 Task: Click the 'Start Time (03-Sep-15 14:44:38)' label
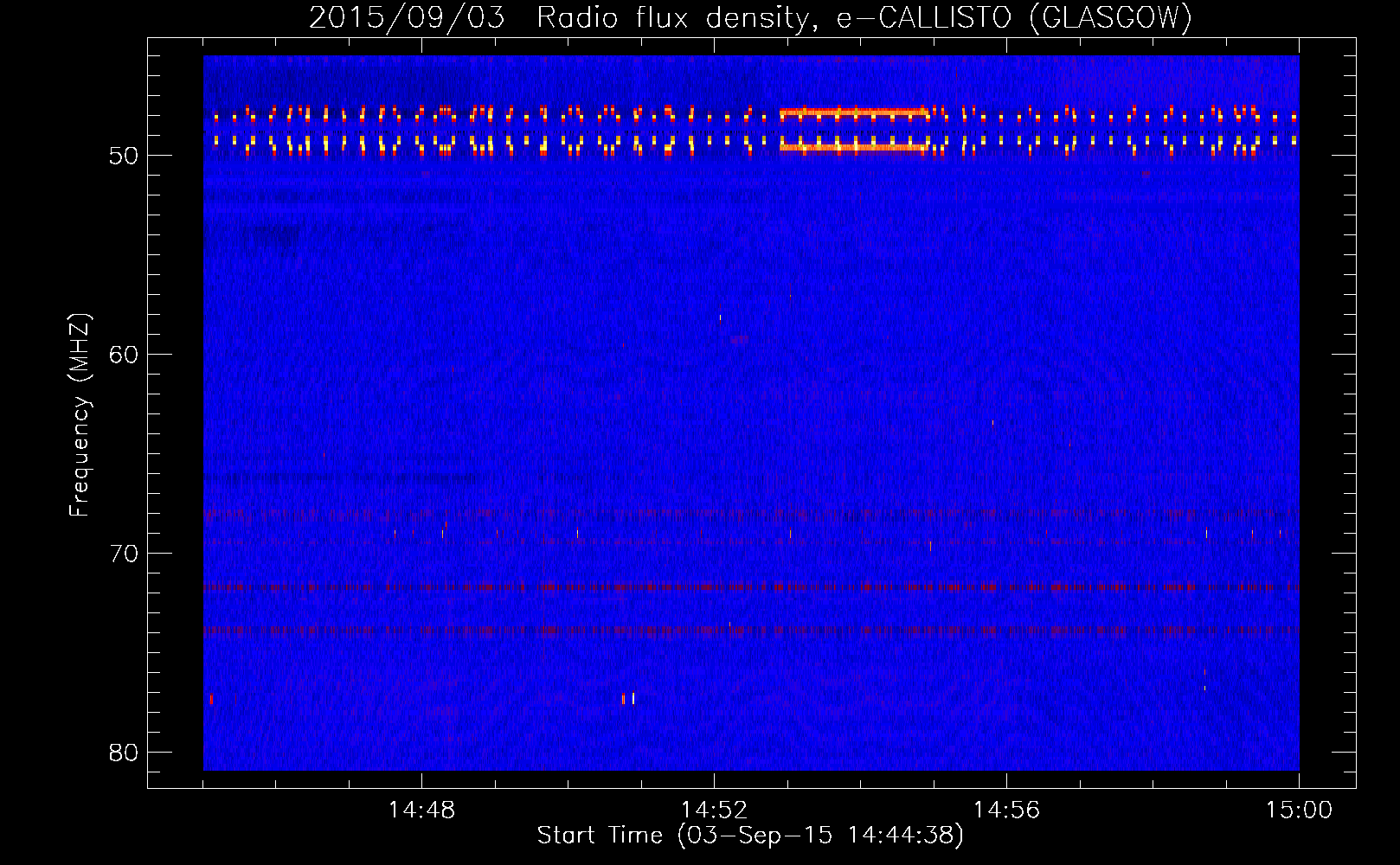coord(750,836)
